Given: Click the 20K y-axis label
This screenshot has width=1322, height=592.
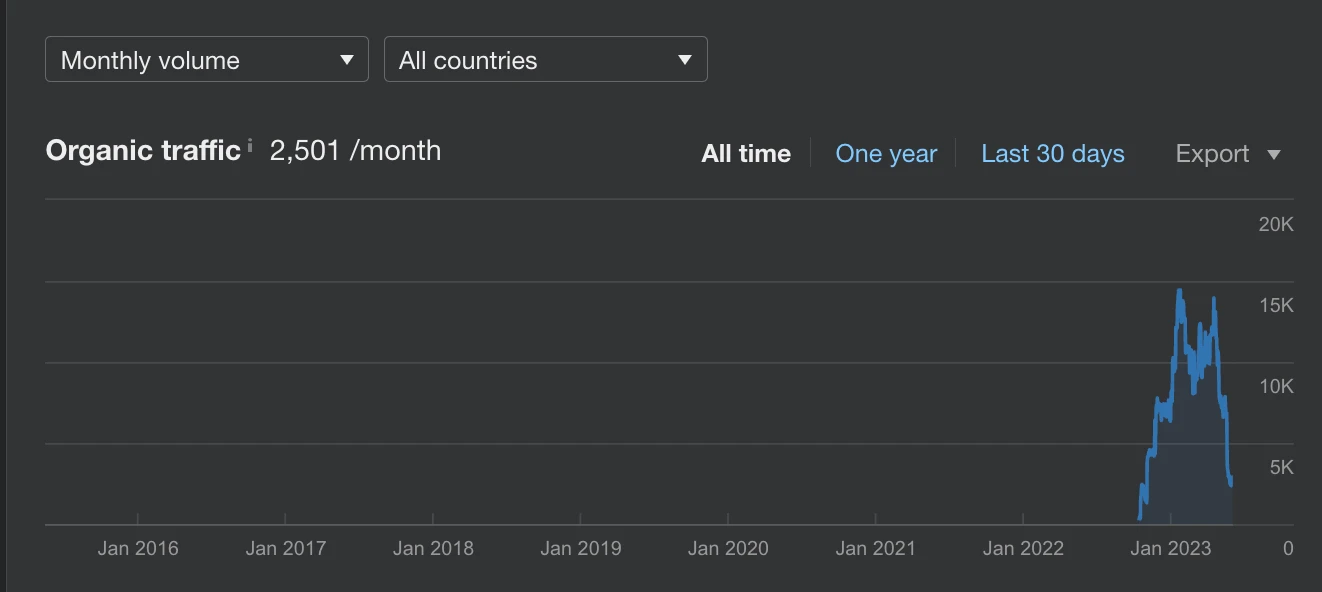Looking at the screenshot, I should tap(1276, 224).
